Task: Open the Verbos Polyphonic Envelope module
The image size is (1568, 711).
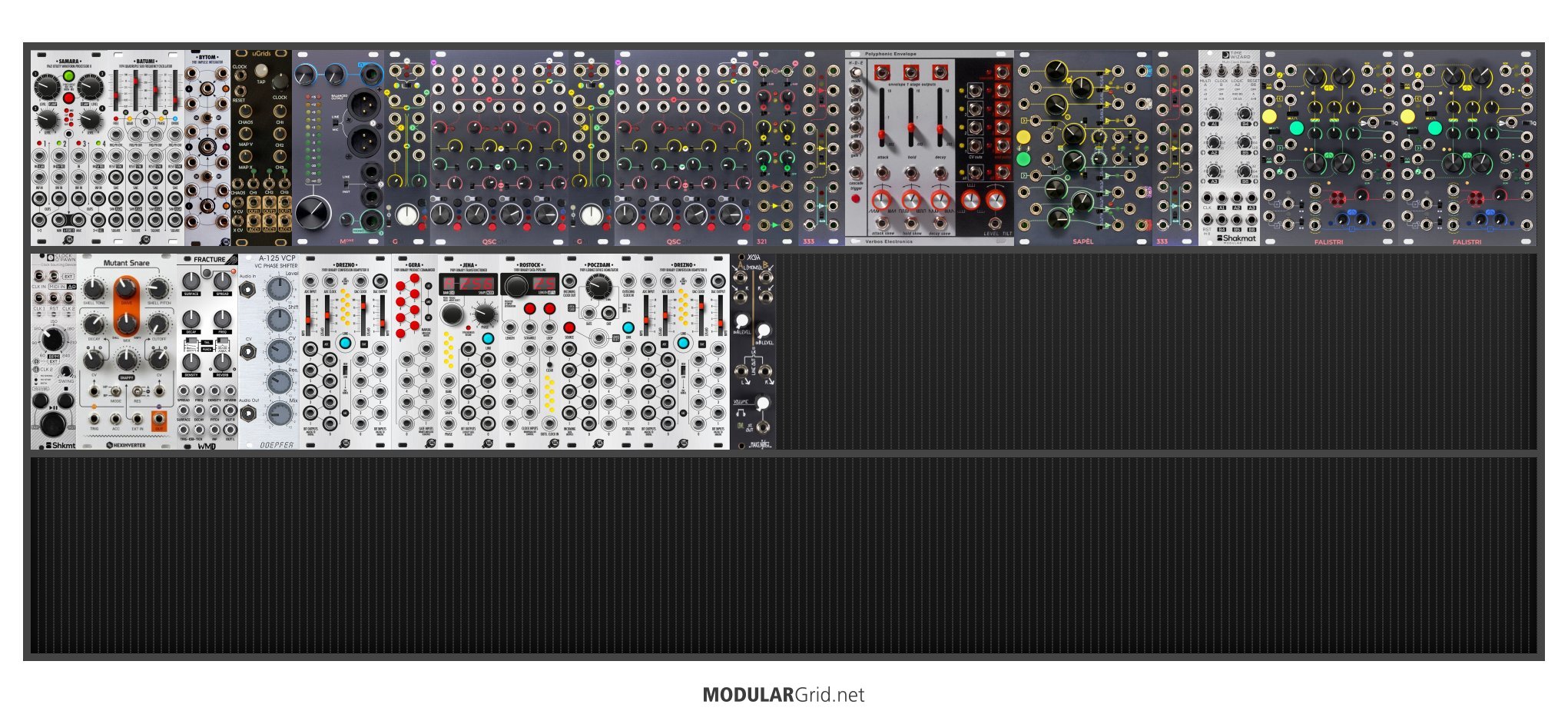Action: (930, 148)
